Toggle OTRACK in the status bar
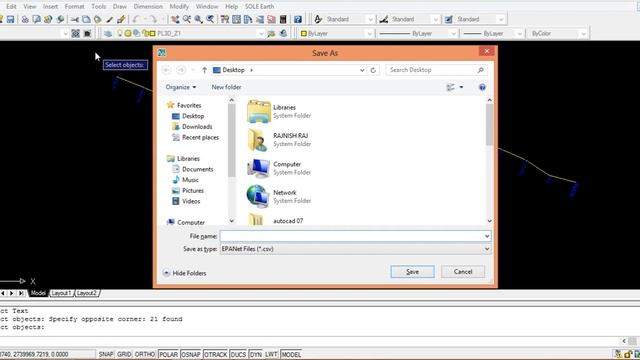Image resolution: width=640 pixels, height=360 pixels. tap(215, 354)
